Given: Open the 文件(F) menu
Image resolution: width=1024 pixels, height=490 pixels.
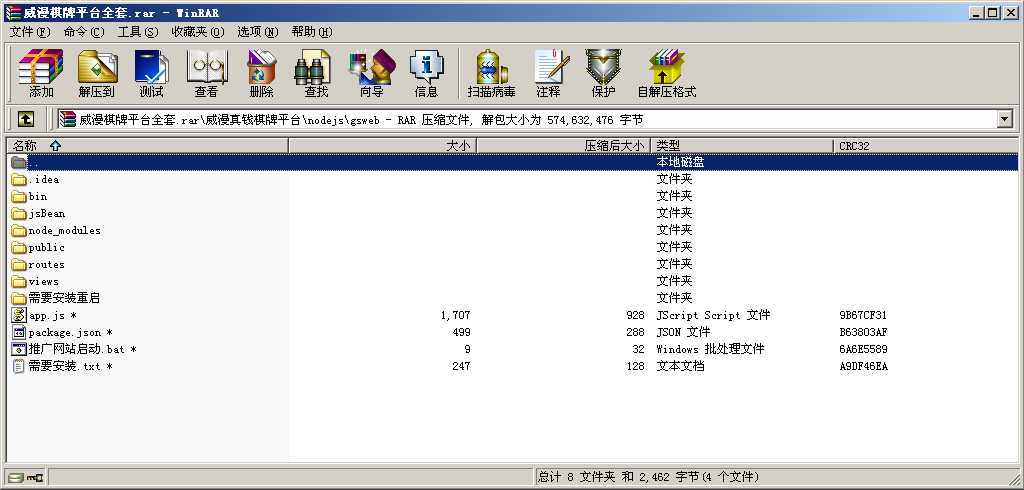Looking at the screenshot, I should point(30,31).
